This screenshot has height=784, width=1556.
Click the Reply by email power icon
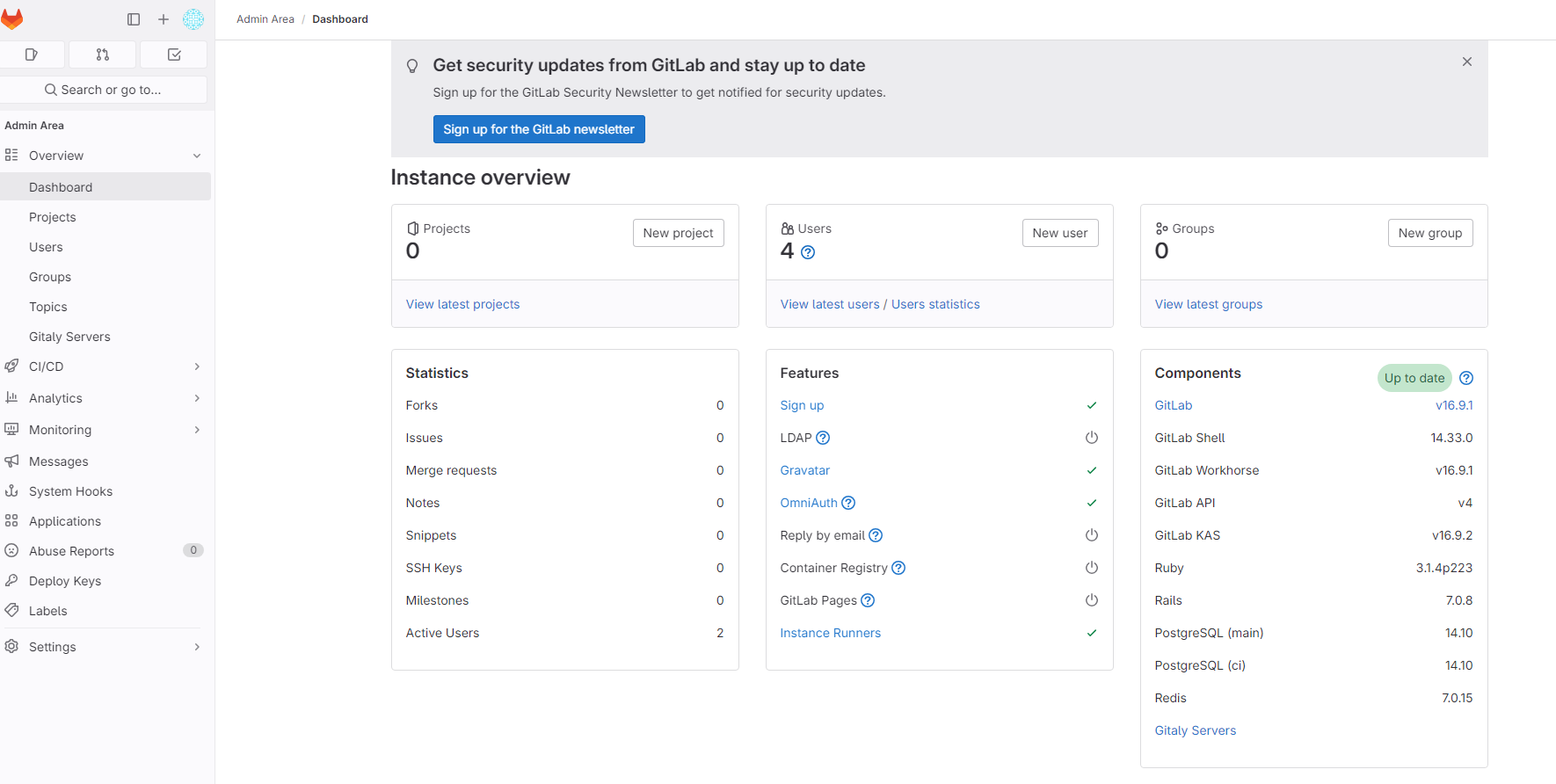pyautogui.click(x=1092, y=535)
